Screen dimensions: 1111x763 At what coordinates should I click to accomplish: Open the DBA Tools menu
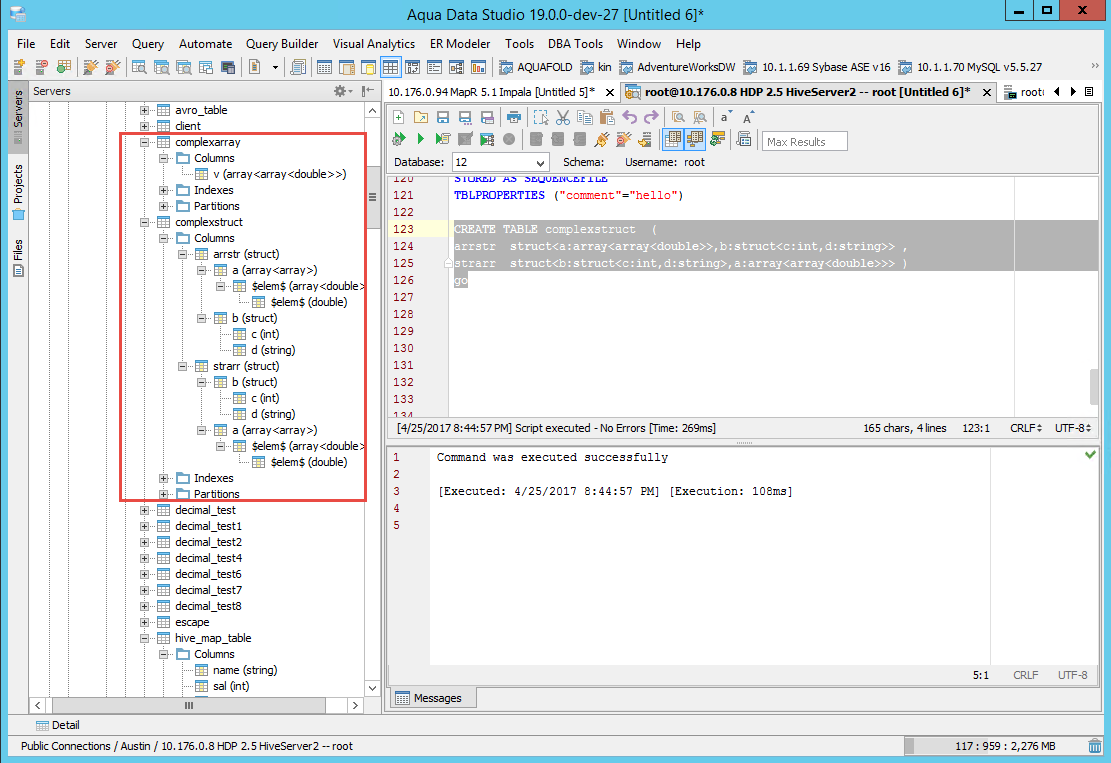[x=575, y=44]
